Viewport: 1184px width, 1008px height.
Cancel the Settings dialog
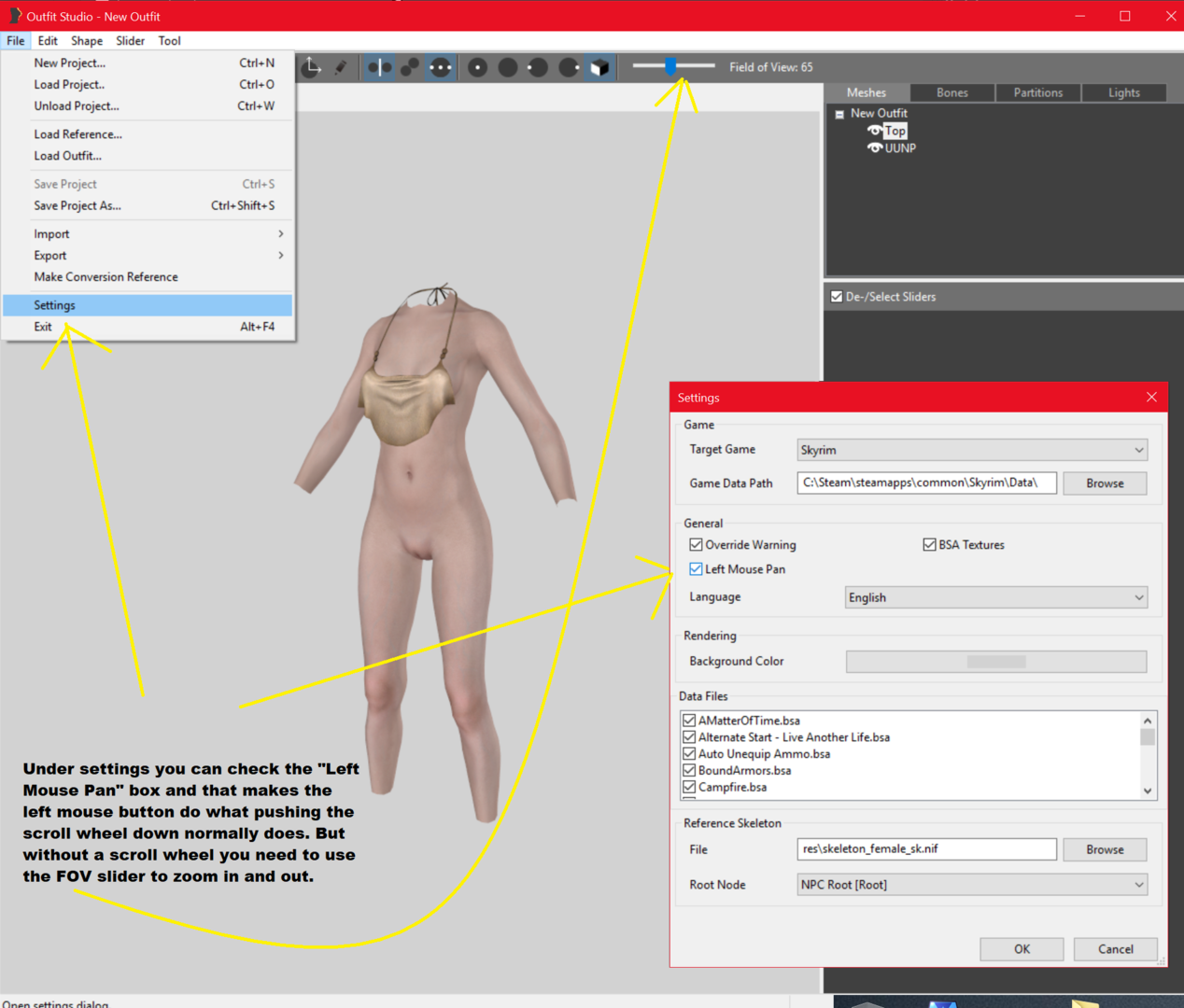point(1116,949)
